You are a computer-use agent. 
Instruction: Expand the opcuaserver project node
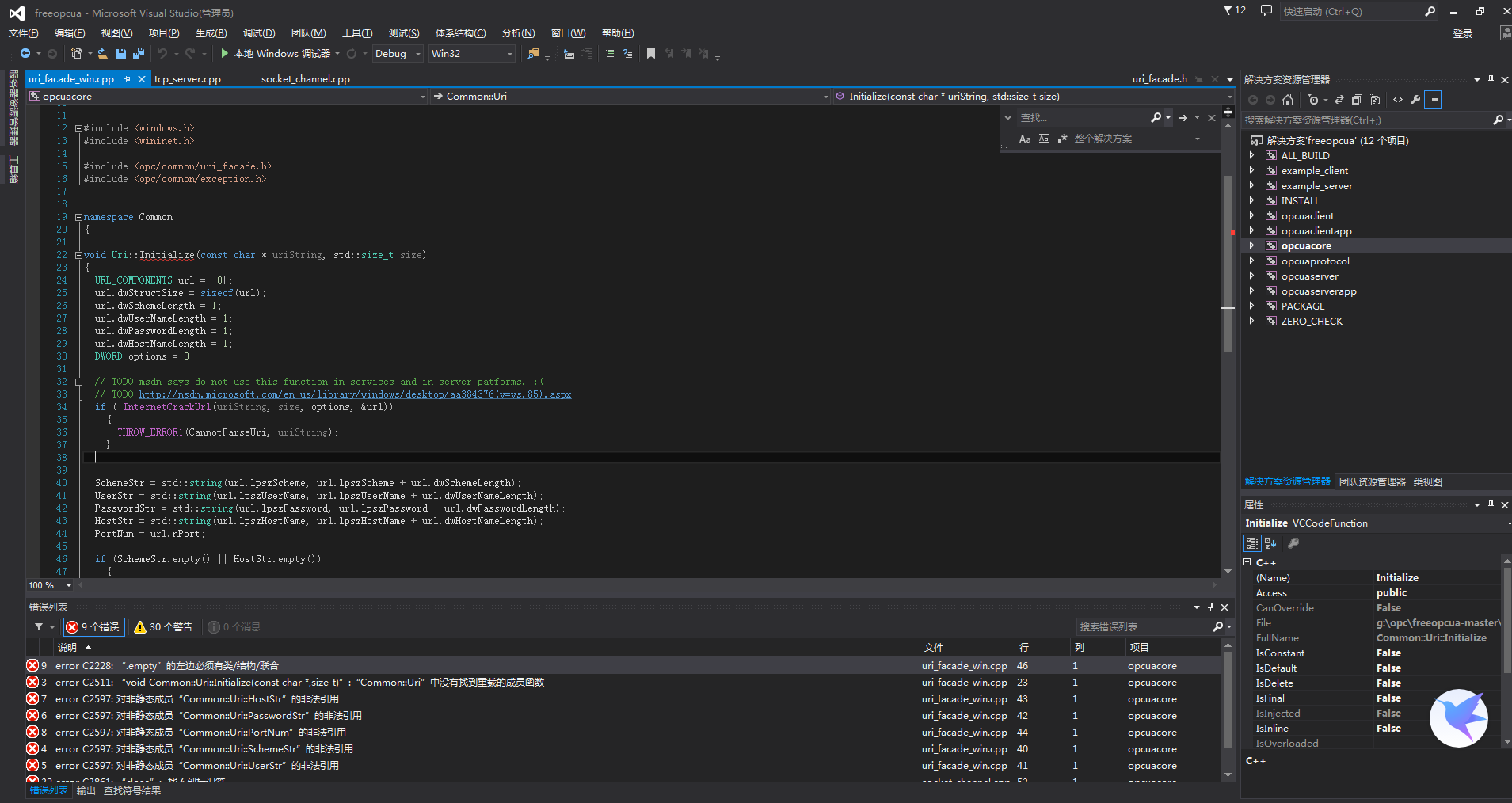click(x=1252, y=276)
